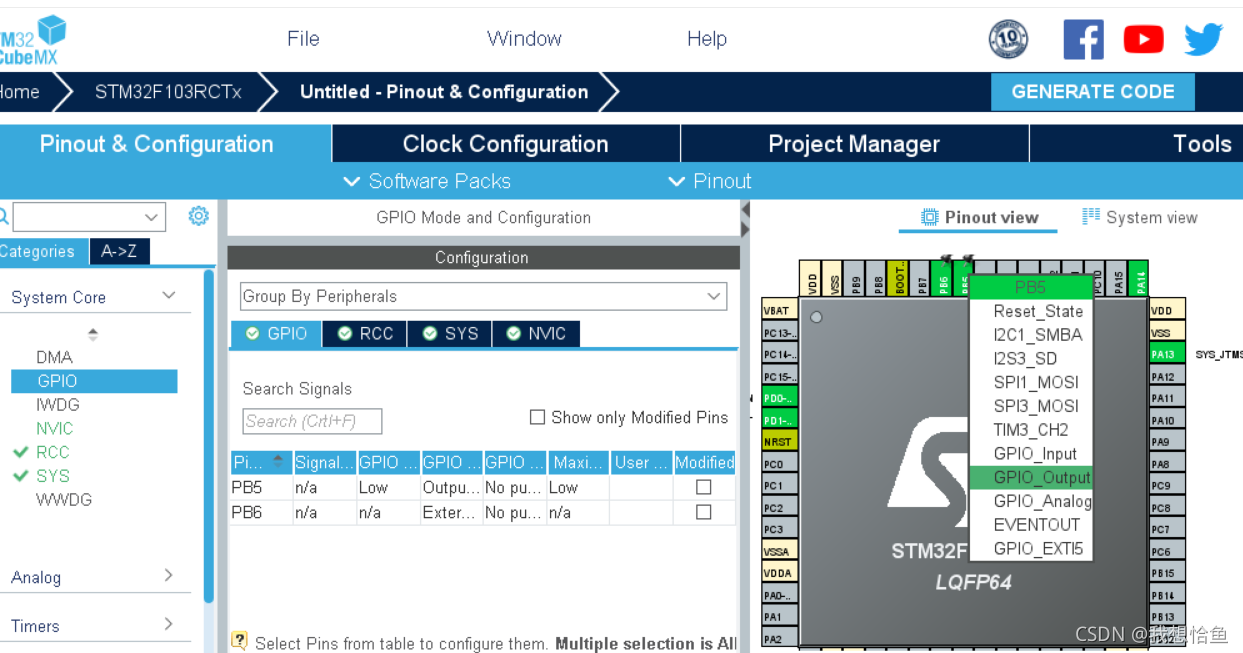This screenshot has width=1243, height=653.
Task: Switch to the A->Z list tab
Action: click(119, 252)
